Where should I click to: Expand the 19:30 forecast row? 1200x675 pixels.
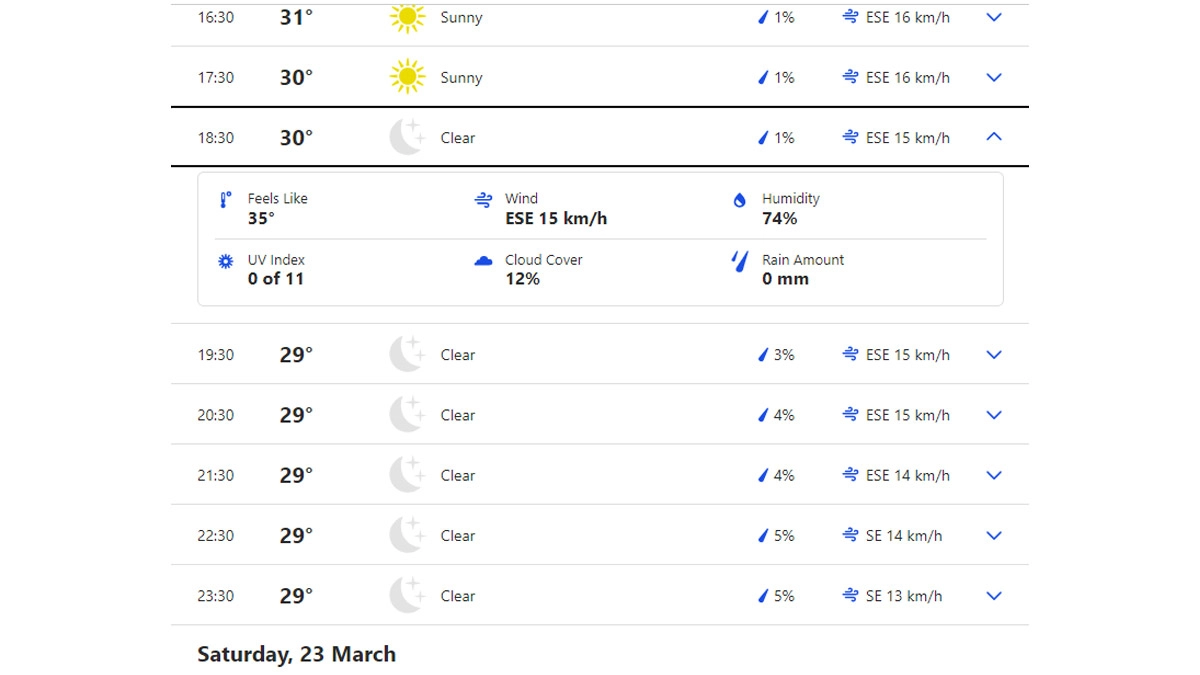coord(993,355)
